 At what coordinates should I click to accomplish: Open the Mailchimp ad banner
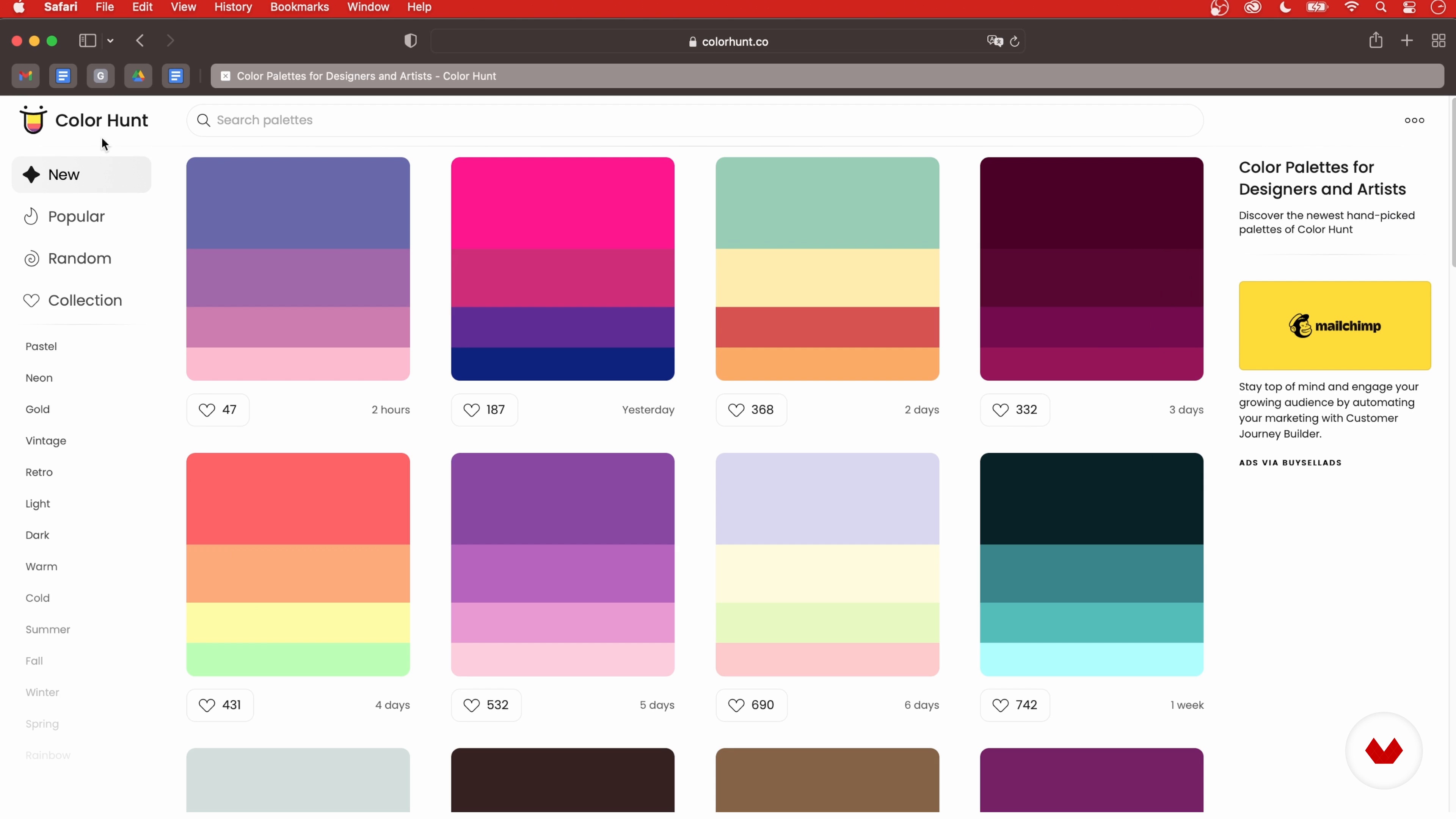[1335, 326]
